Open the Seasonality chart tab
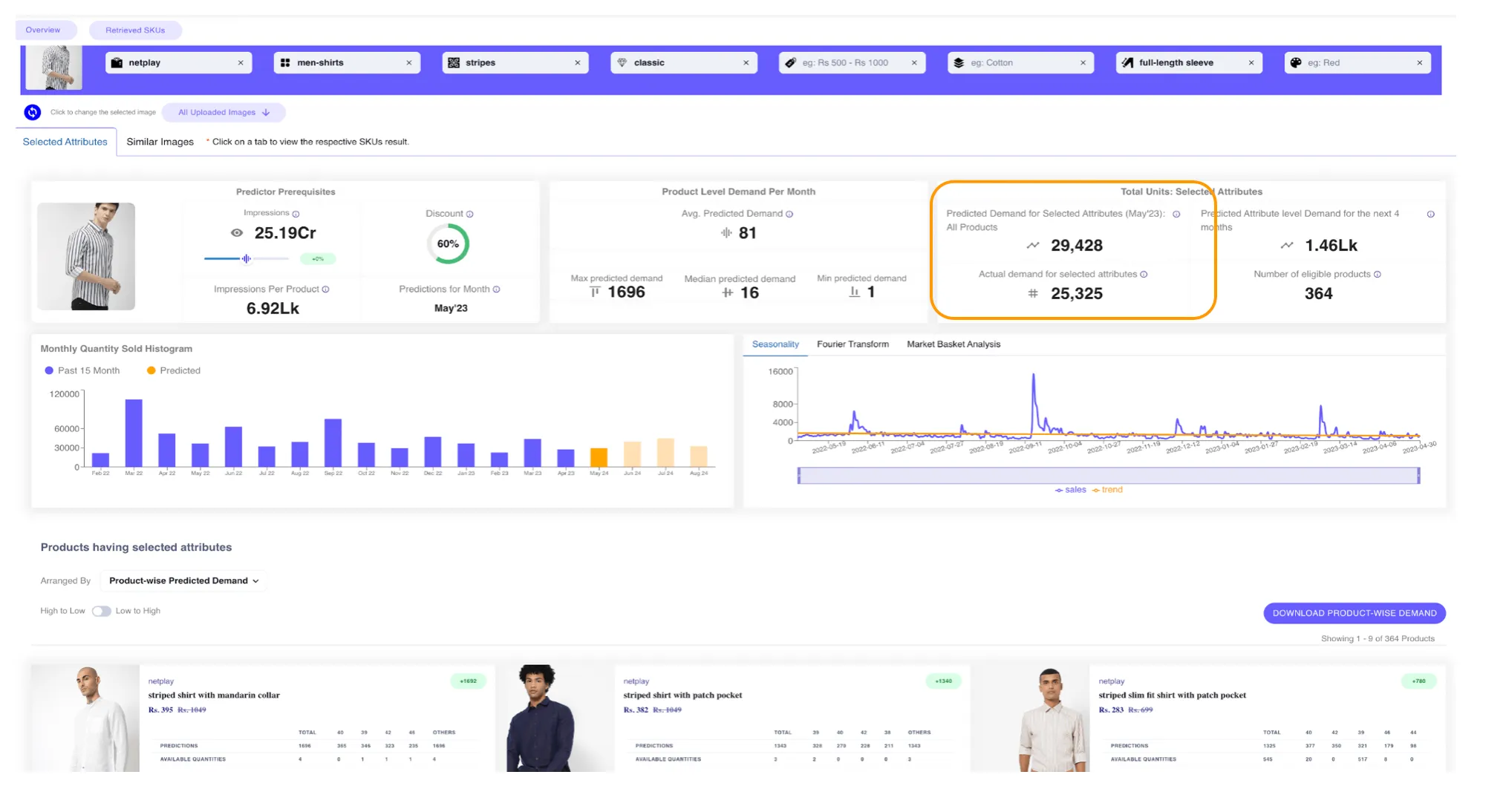This screenshot has width=1506, height=812. (775, 344)
